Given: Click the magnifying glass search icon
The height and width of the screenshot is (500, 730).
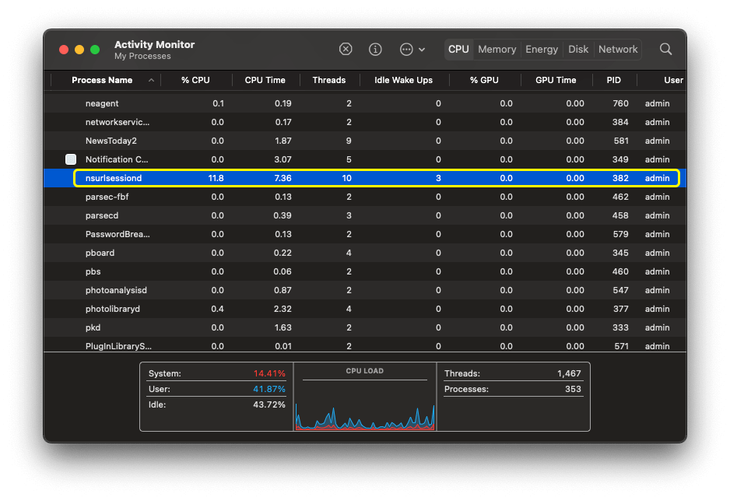Looking at the screenshot, I should (x=666, y=49).
